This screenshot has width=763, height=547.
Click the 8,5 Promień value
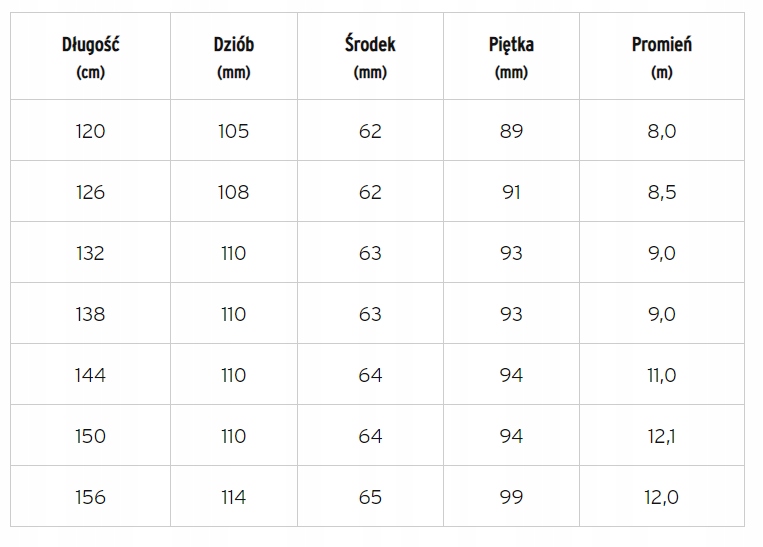pyautogui.click(x=662, y=192)
